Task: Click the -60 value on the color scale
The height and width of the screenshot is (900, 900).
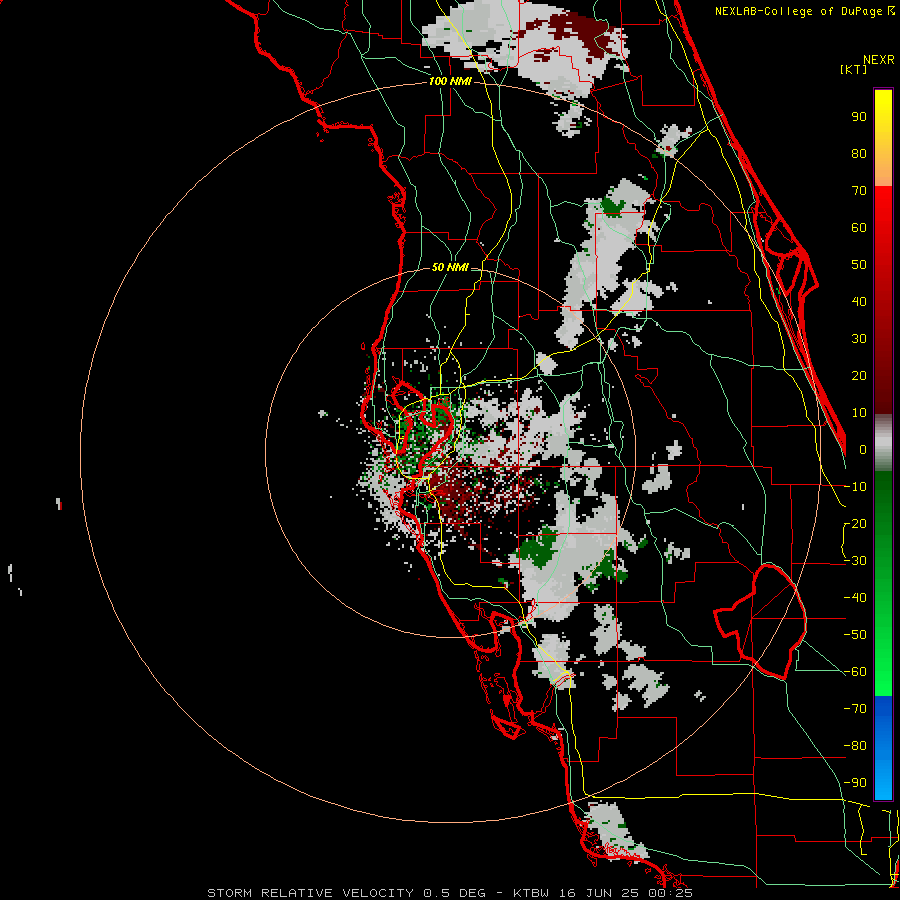Action: 856,672
